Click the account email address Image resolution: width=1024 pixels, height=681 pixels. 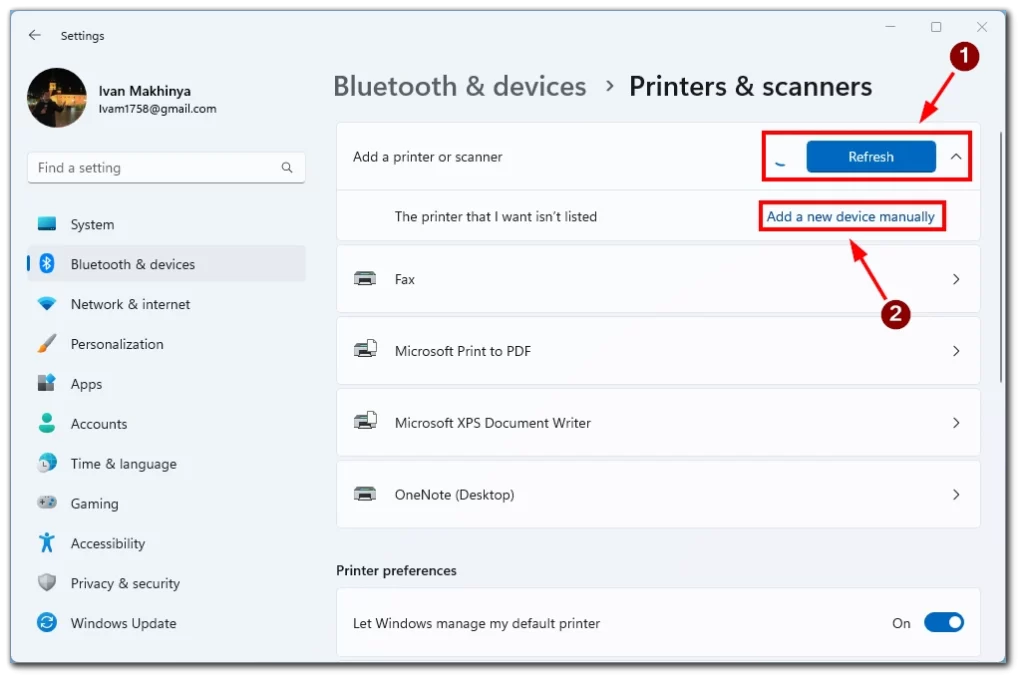click(x=157, y=108)
